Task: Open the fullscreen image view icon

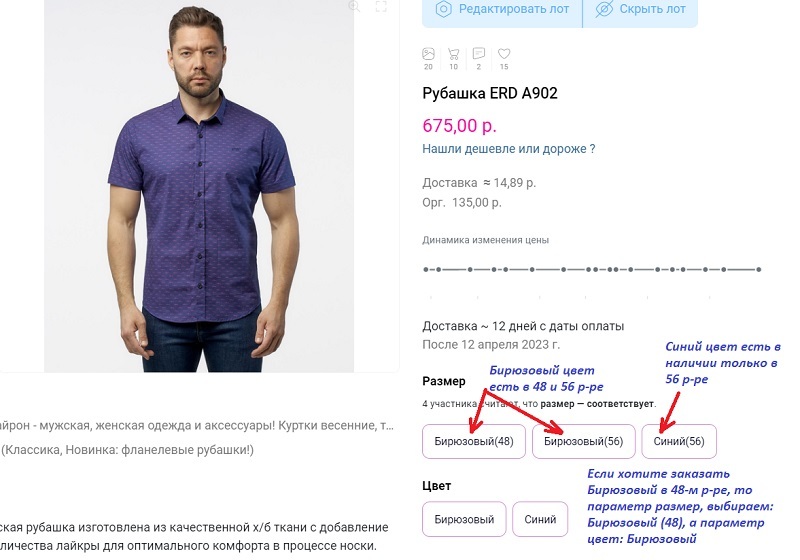Action: (381, 6)
